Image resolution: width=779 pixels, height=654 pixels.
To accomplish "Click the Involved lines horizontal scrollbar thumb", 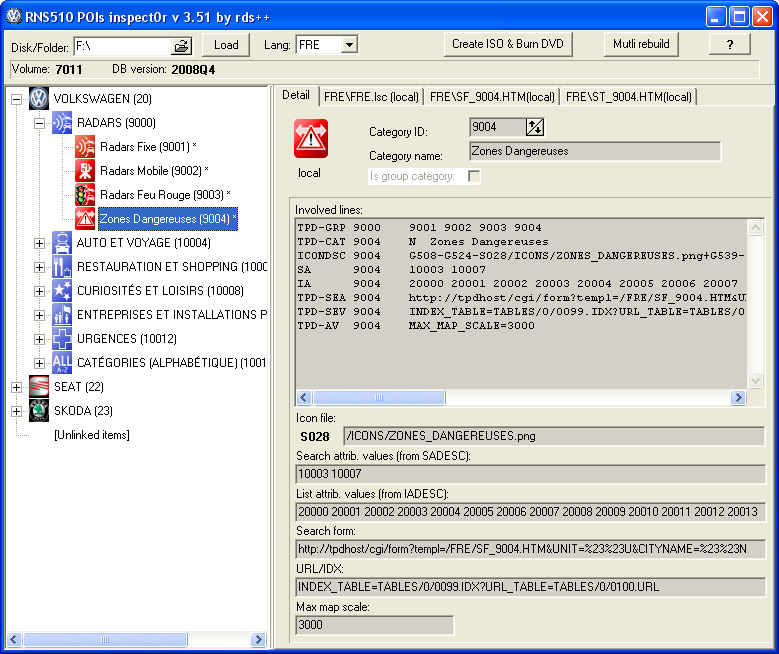I will click(x=378, y=397).
